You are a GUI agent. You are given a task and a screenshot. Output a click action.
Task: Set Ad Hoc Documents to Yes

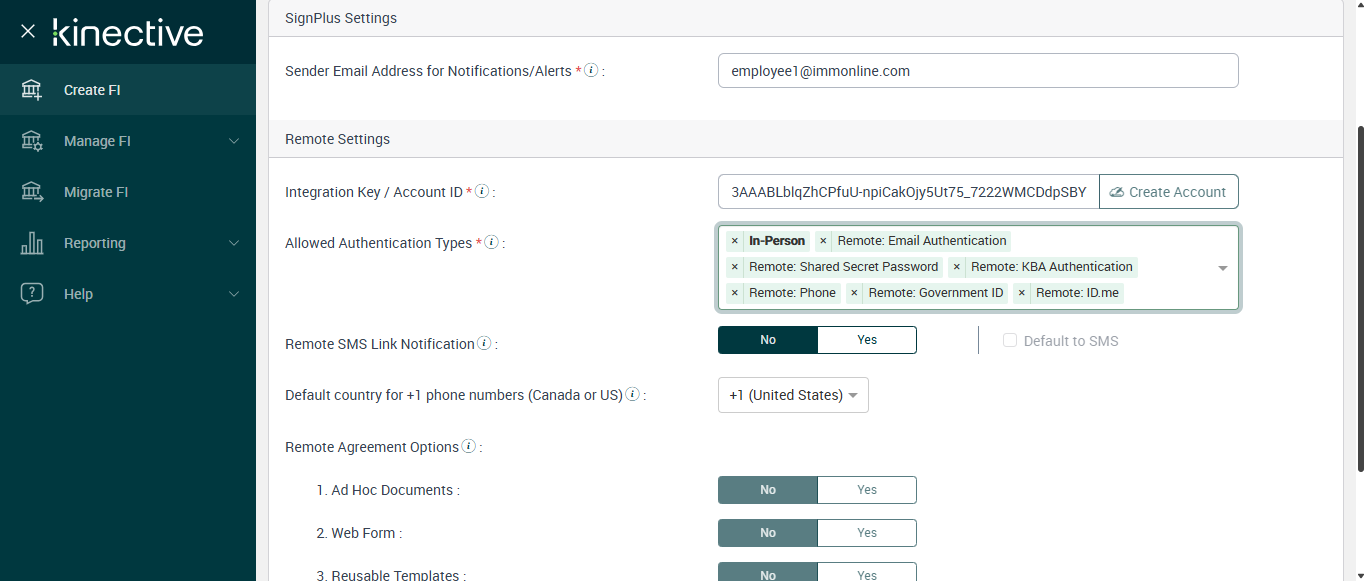pyautogui.click(x=867, y=490)
